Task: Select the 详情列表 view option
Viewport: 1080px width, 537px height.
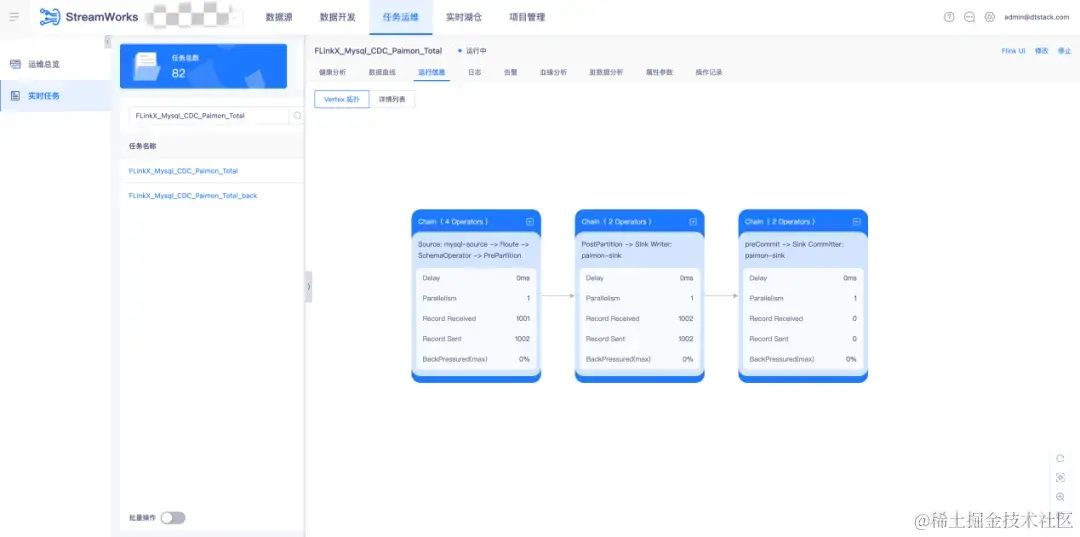Action: [392, 99]
